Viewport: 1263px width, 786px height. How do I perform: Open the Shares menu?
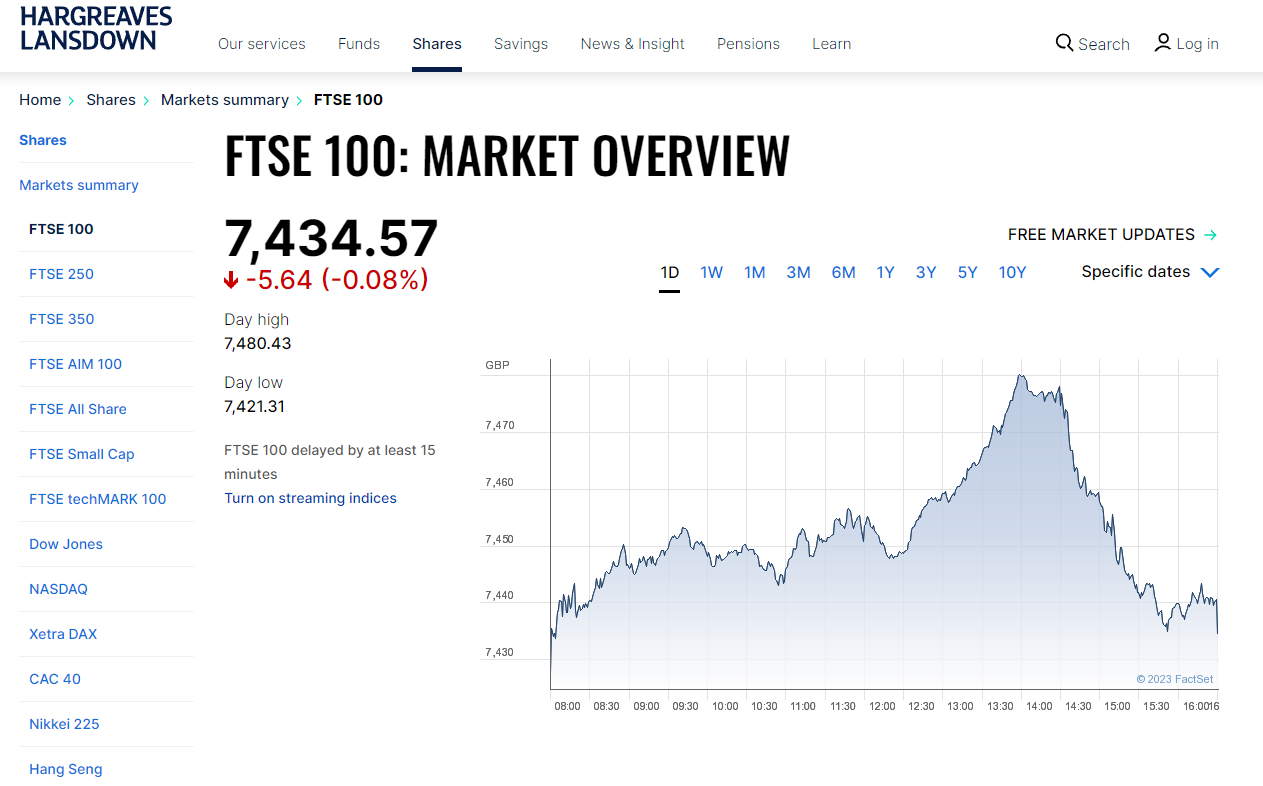pos(437,44)
